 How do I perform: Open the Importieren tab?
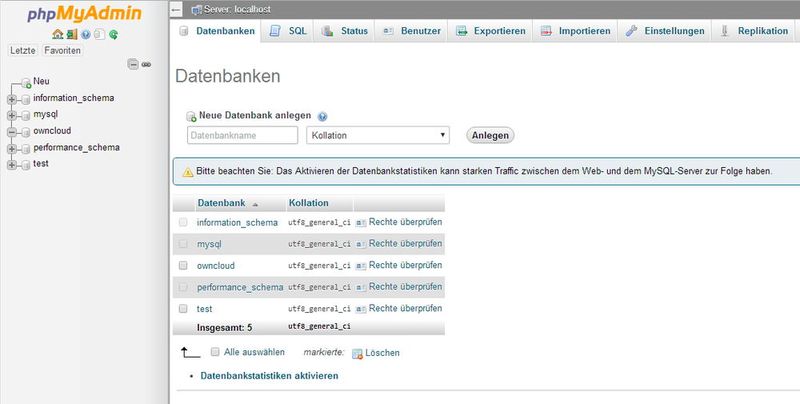575,31
